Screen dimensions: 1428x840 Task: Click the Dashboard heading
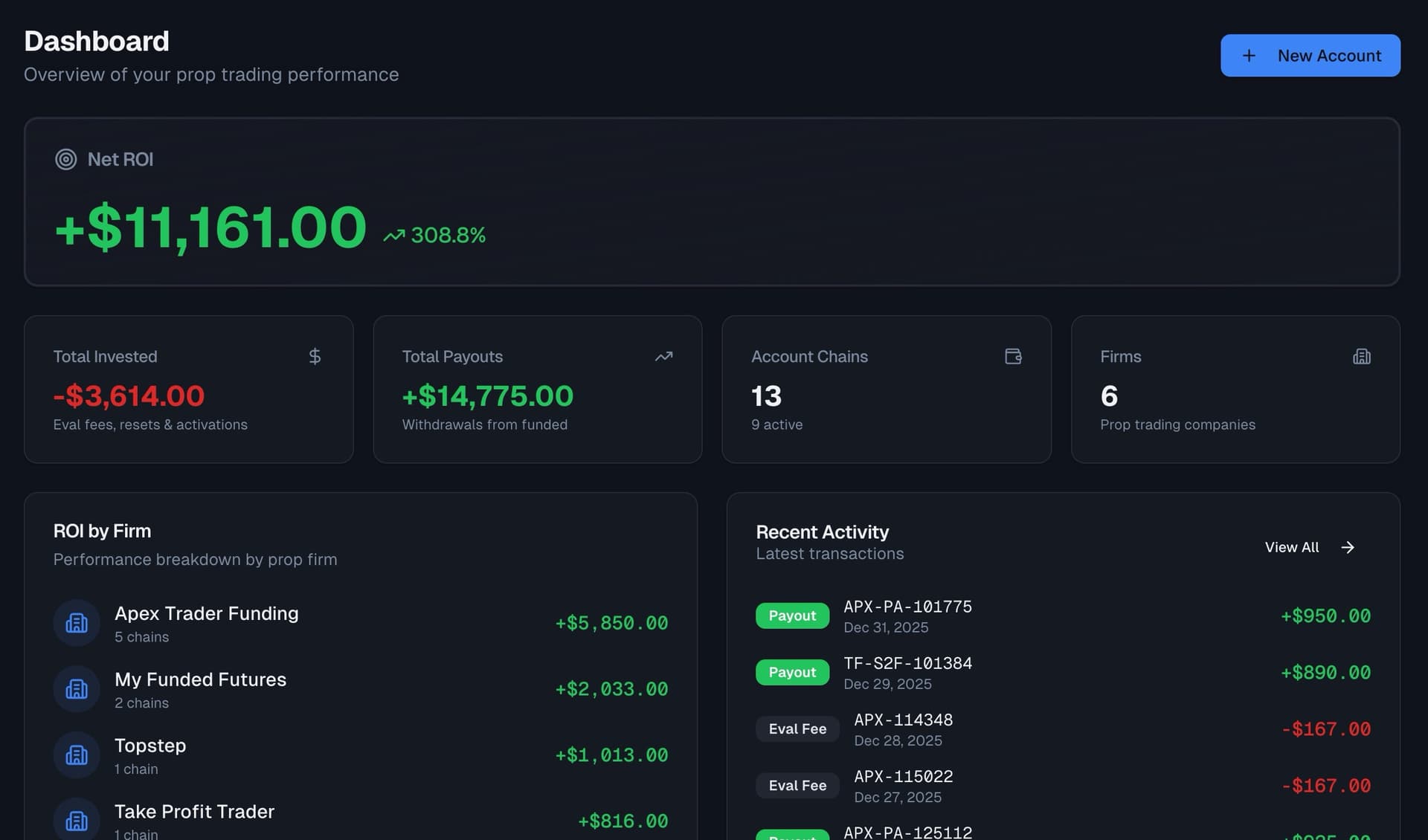(97, 41)
